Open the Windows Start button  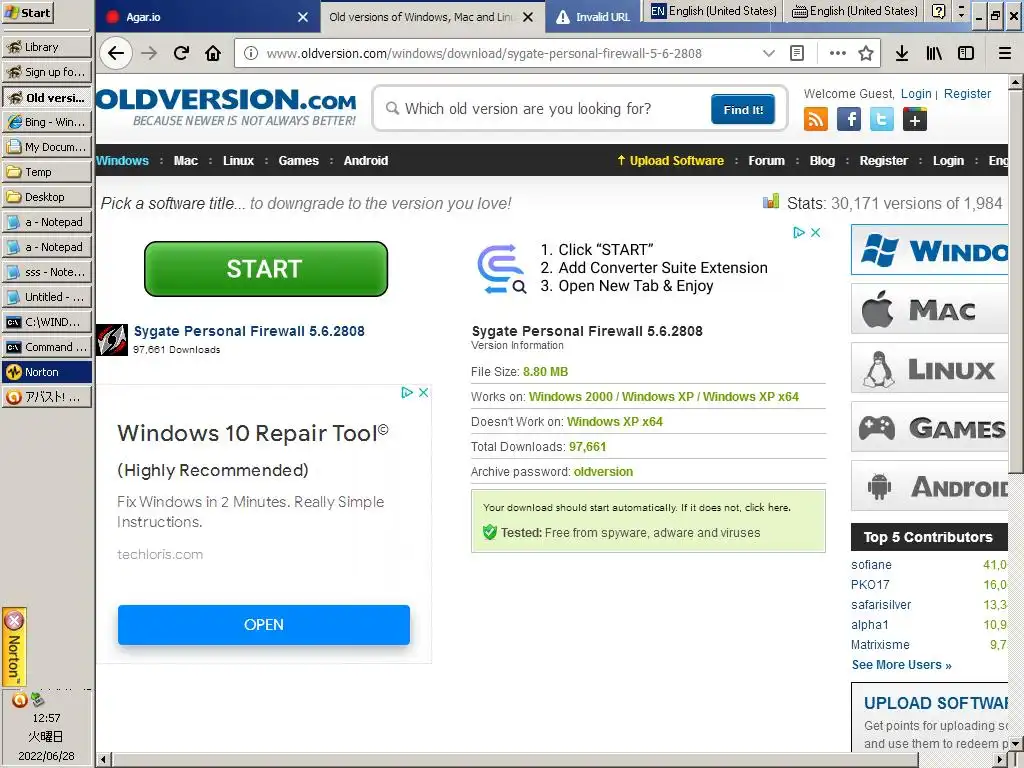[27, 12]
